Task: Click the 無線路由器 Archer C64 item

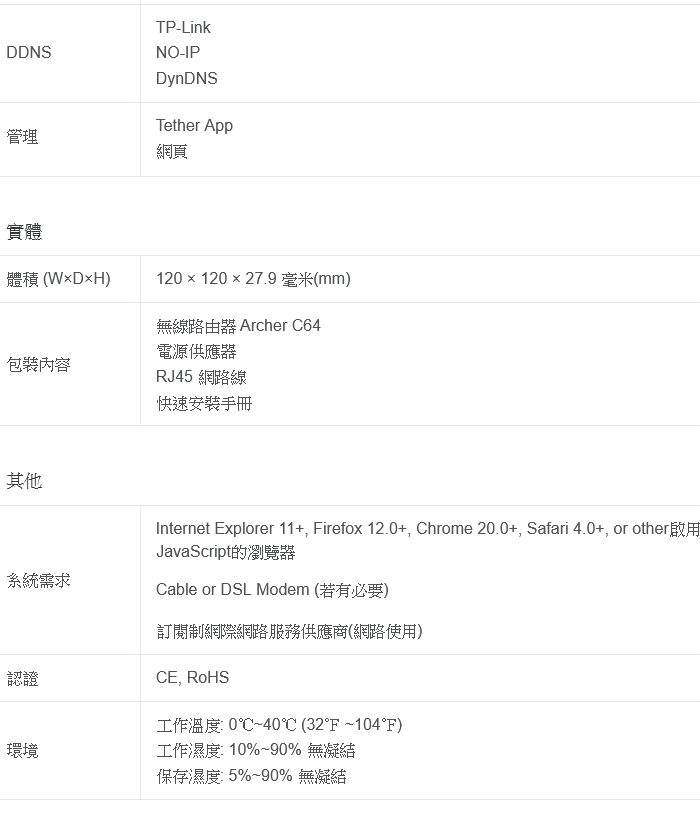Action: point(238,326)
